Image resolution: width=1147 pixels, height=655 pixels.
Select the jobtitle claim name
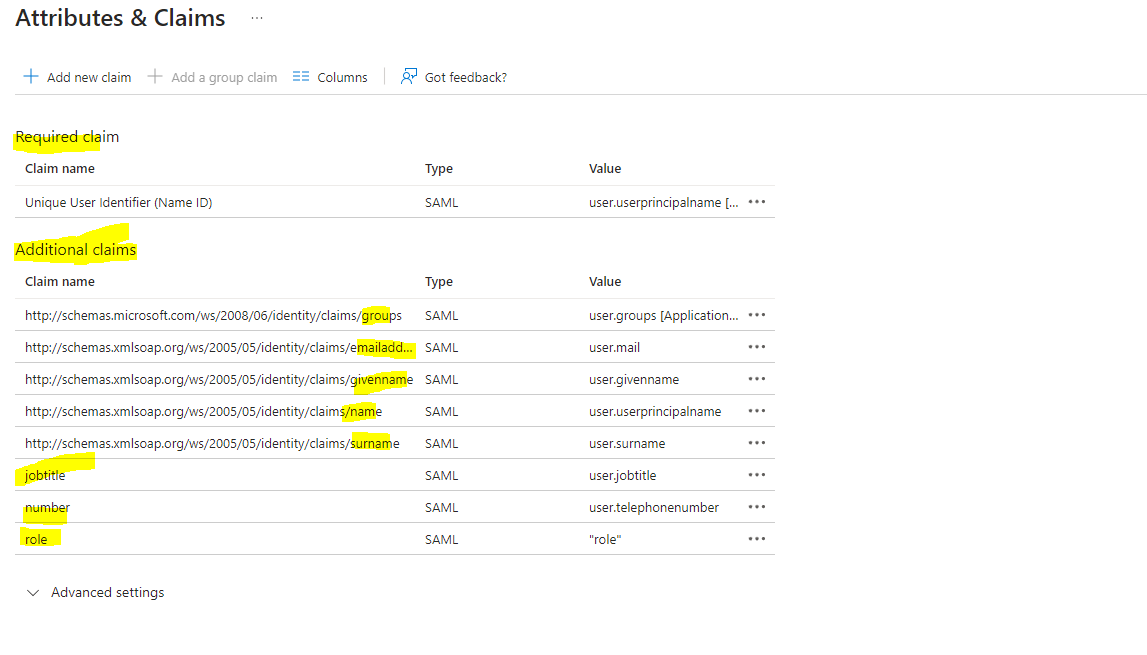pyautogui.click(x=45, y=476)
